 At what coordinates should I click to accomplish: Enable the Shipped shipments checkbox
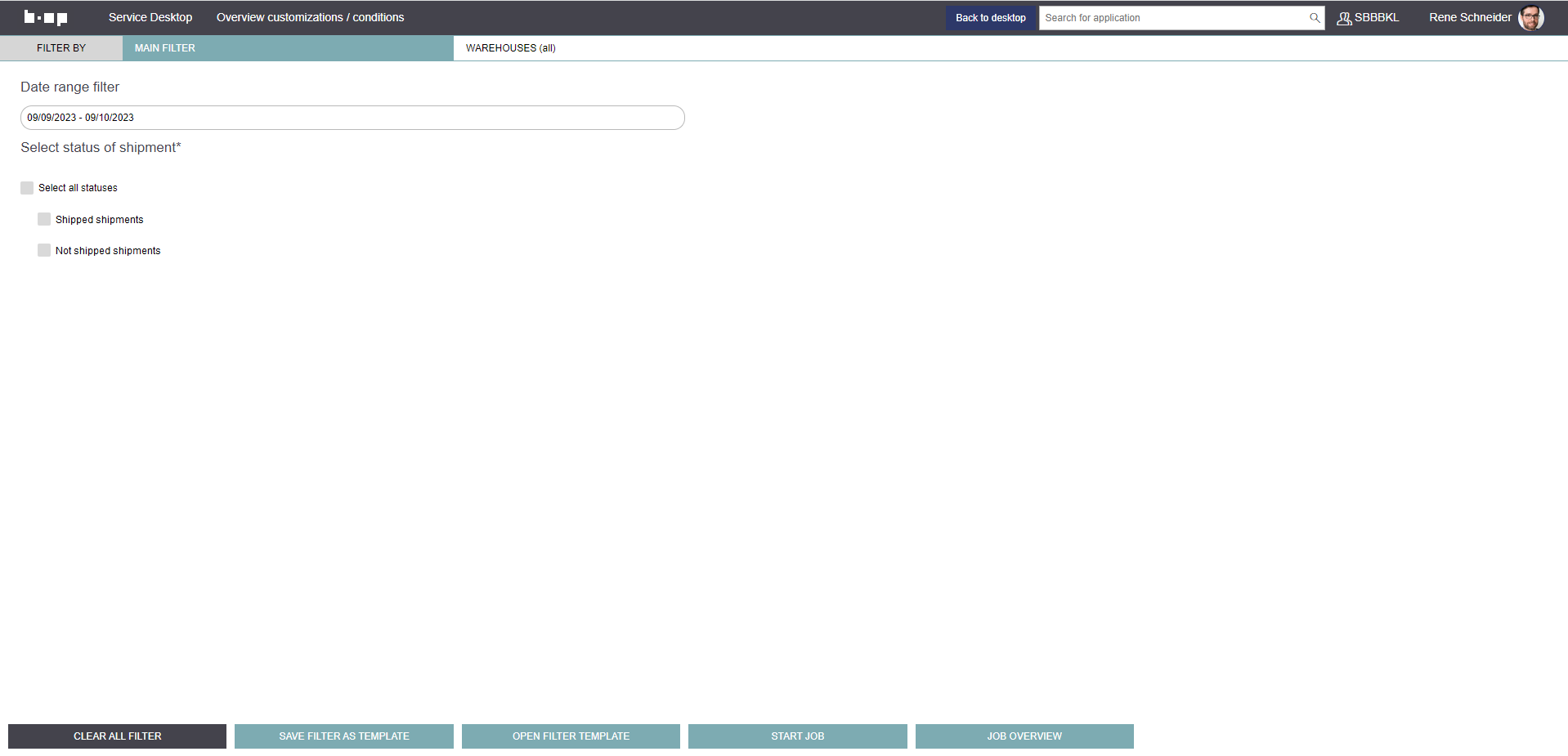[44, 219]
